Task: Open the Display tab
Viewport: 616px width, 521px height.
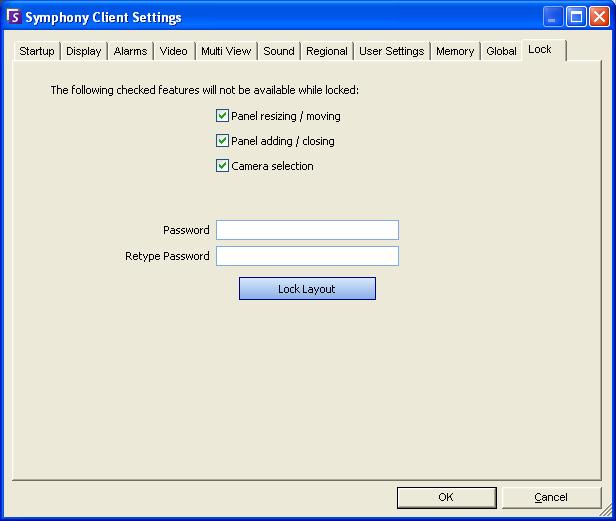Action: (x=83, y=51)
